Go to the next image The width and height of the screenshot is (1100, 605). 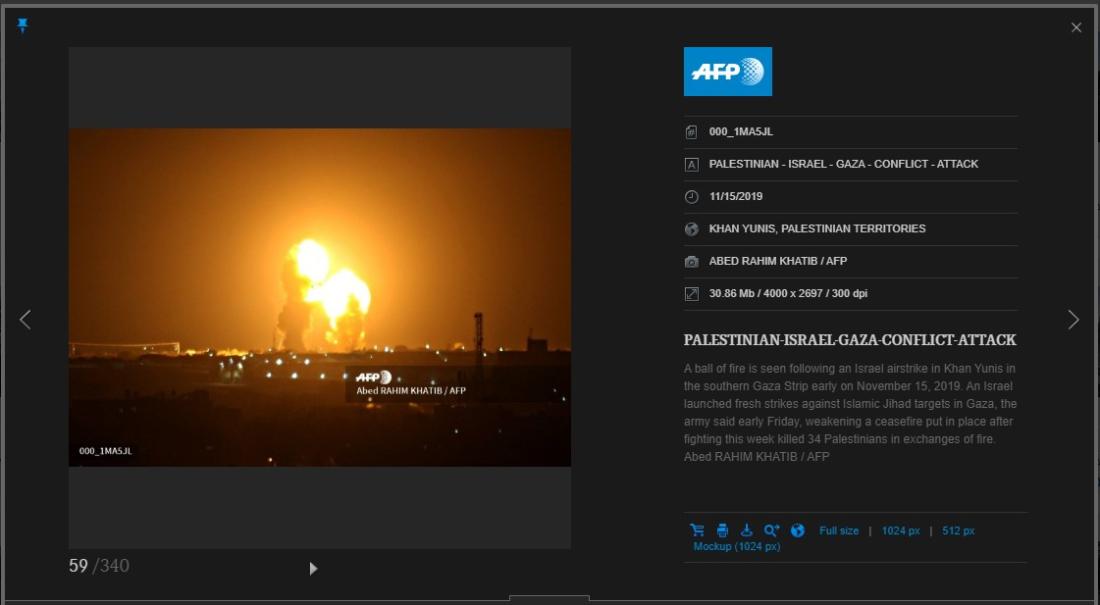[1073, 319]
